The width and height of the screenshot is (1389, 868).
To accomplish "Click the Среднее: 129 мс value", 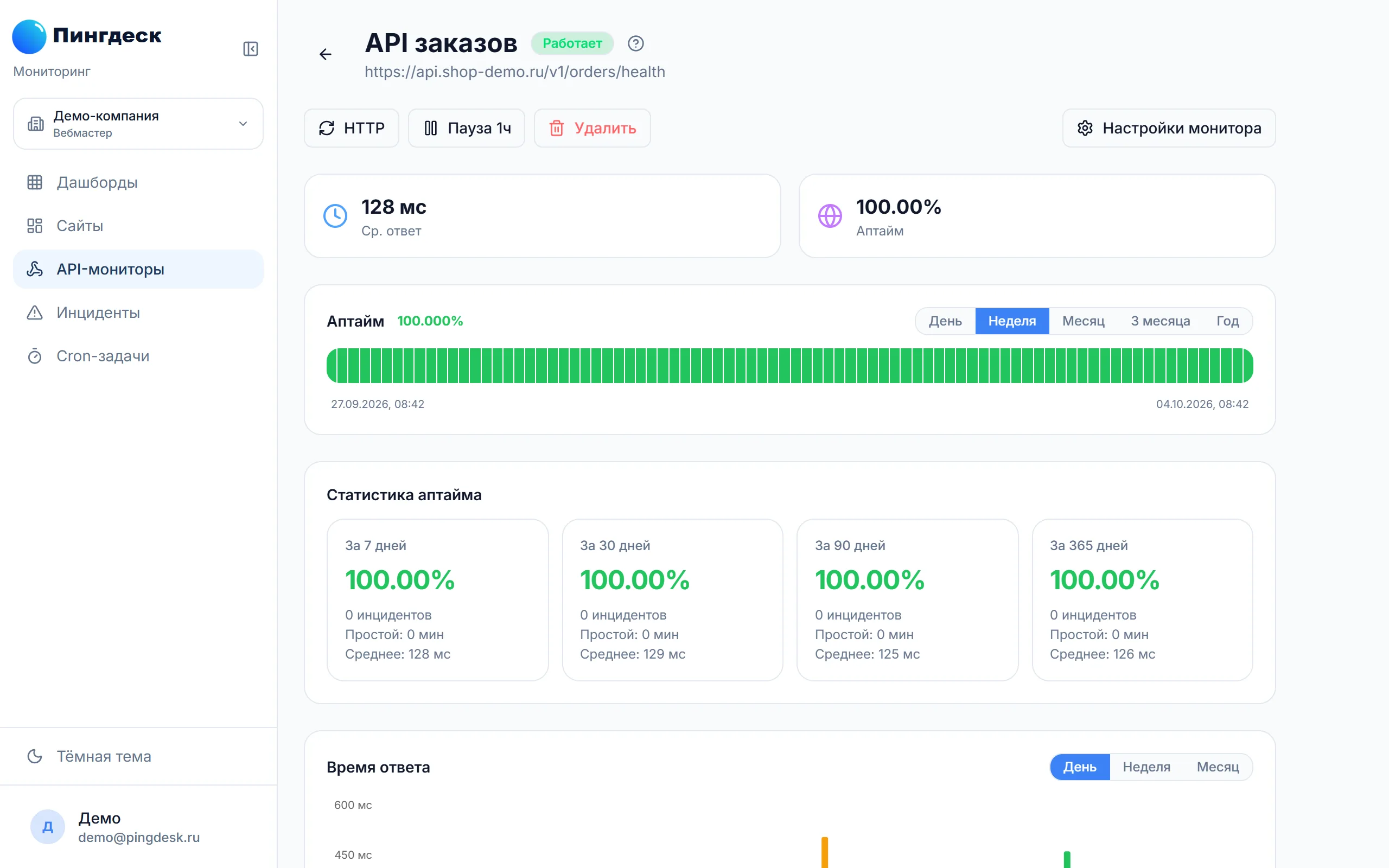I will (633, 654).
